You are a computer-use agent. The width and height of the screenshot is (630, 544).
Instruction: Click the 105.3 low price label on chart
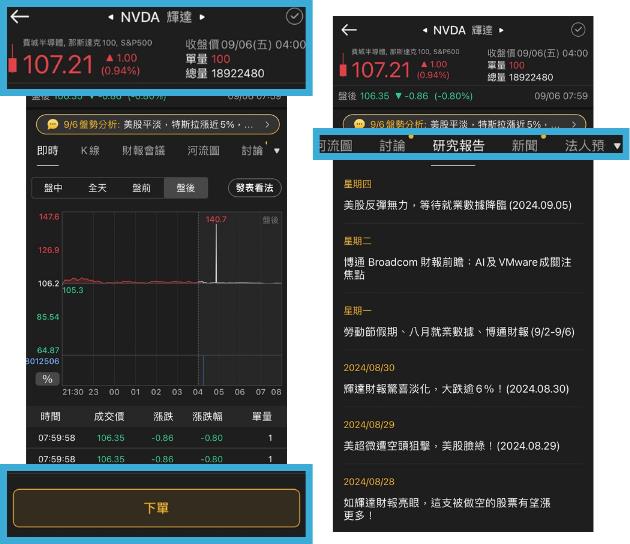73,290
